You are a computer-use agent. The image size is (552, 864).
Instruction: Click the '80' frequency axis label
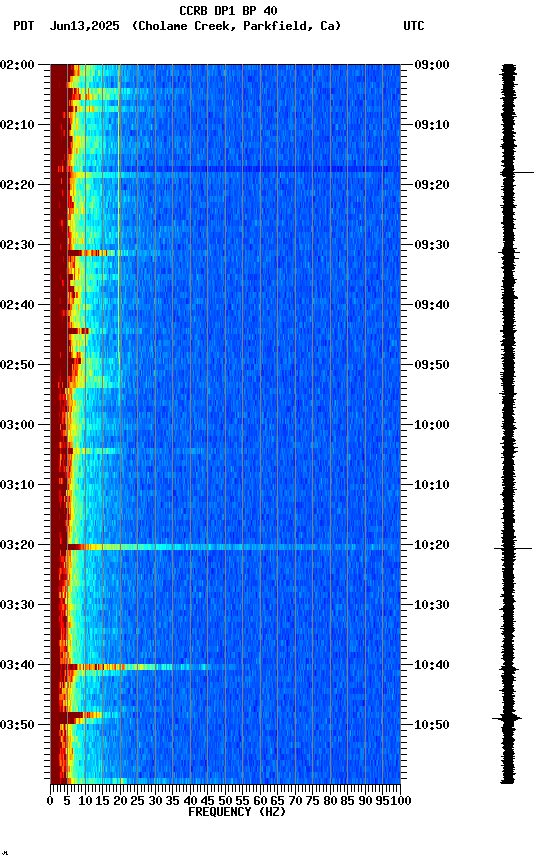coord(330,802)
